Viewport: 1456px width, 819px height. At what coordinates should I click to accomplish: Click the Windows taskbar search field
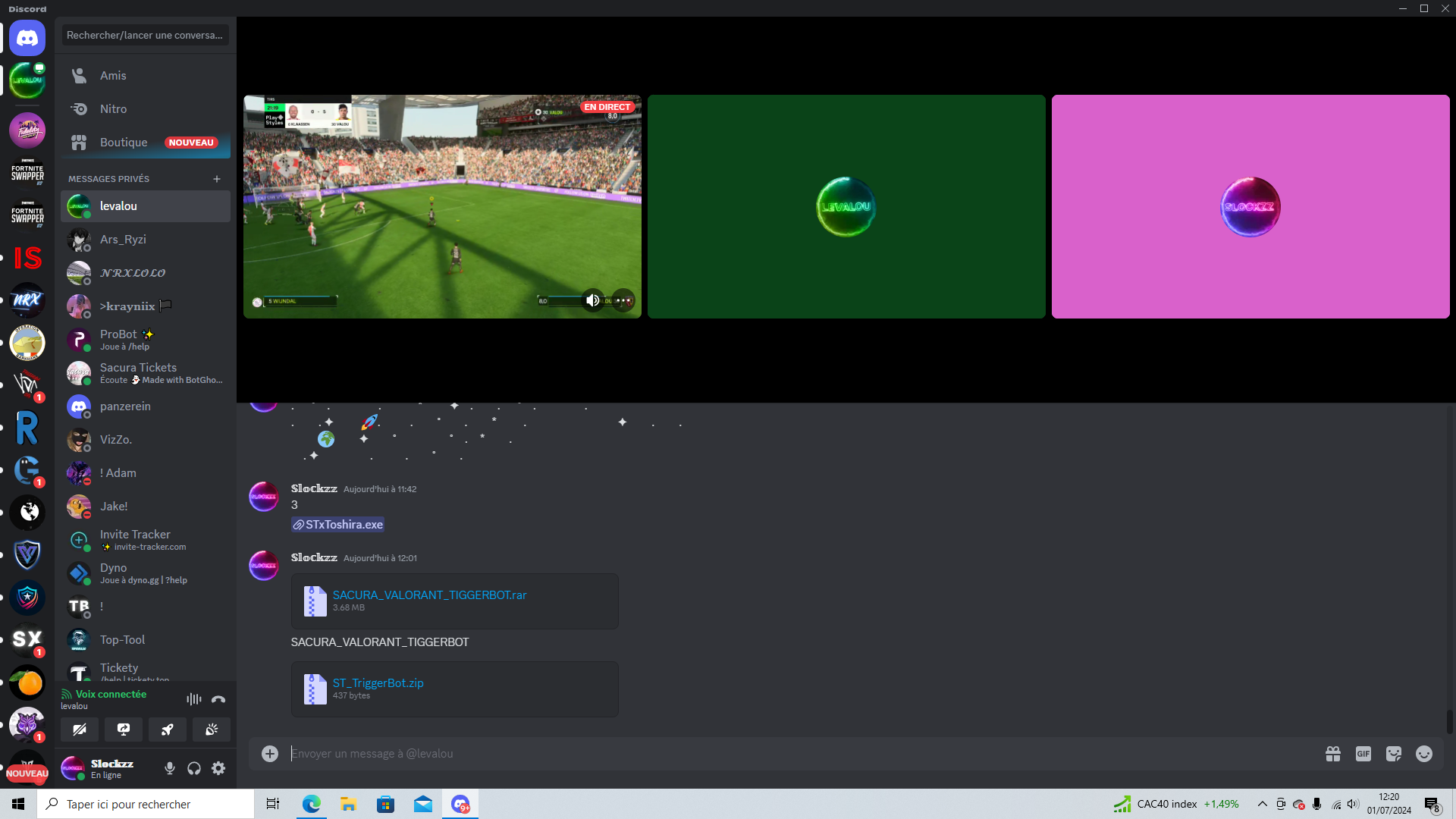pos(146,804)
